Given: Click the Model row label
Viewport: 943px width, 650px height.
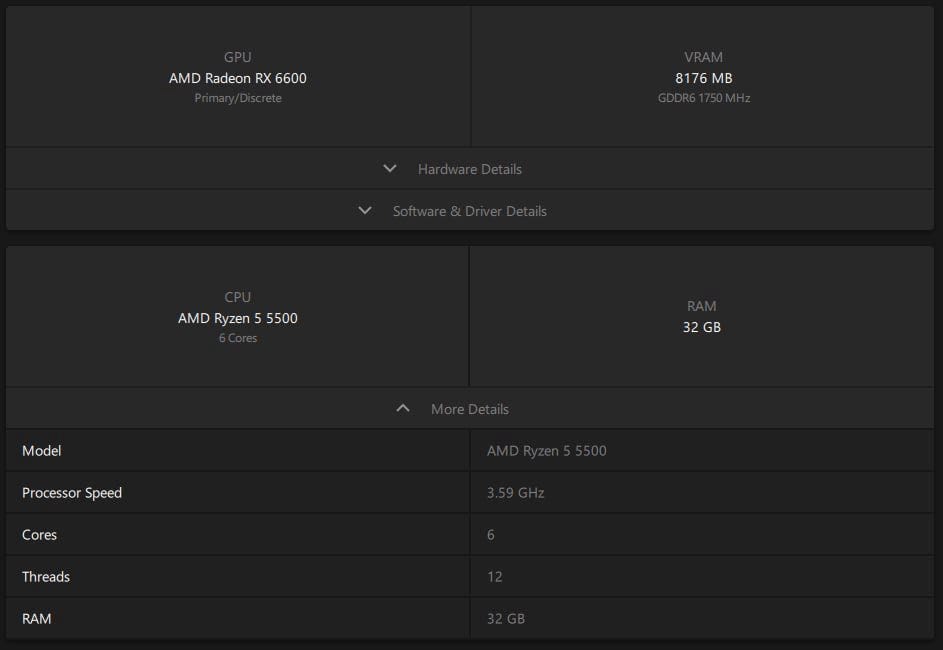Looking at the screenshot, I should point(42,451).
